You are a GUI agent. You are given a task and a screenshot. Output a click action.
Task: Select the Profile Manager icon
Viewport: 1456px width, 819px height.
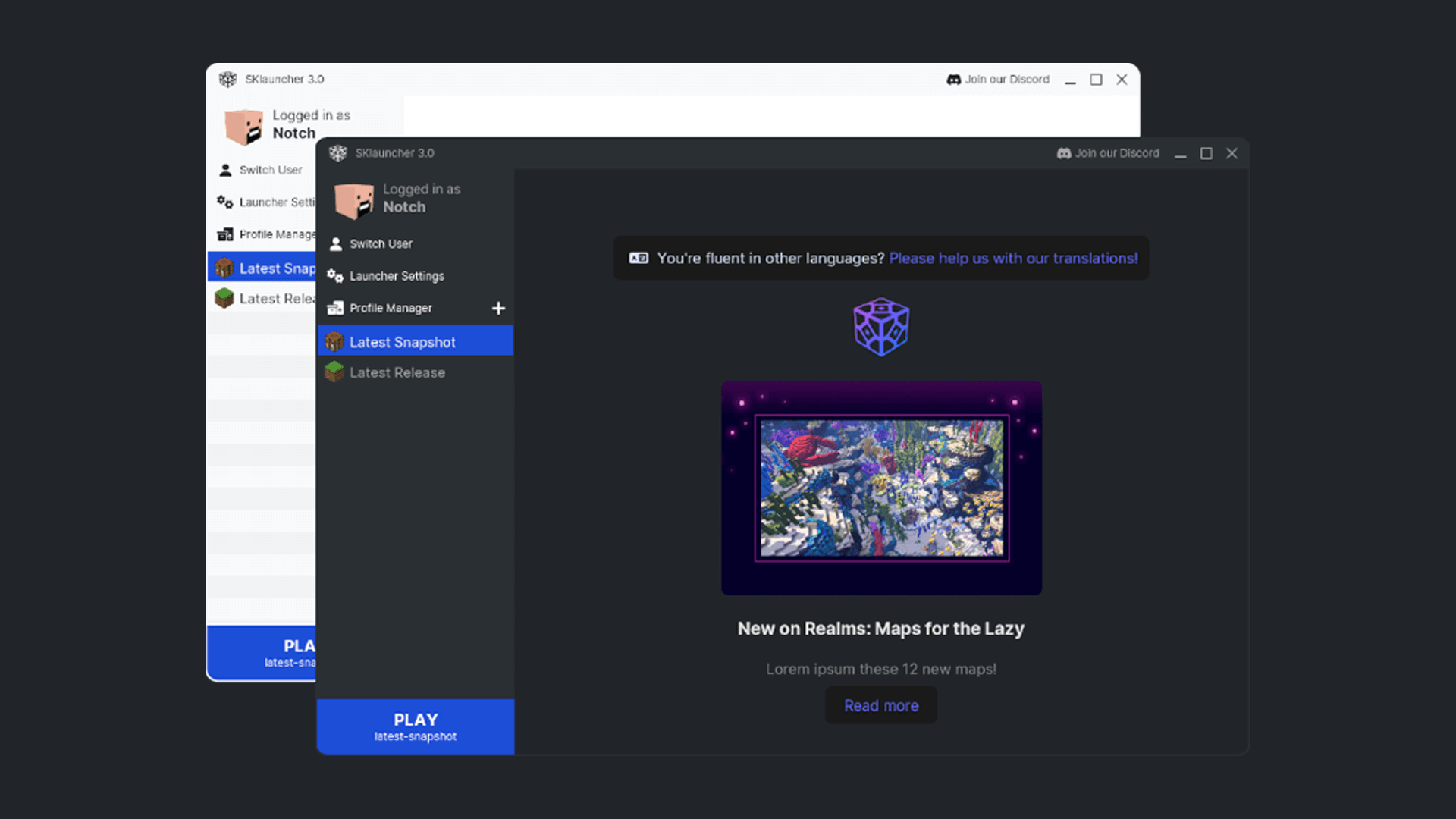[x=335, y=307]
